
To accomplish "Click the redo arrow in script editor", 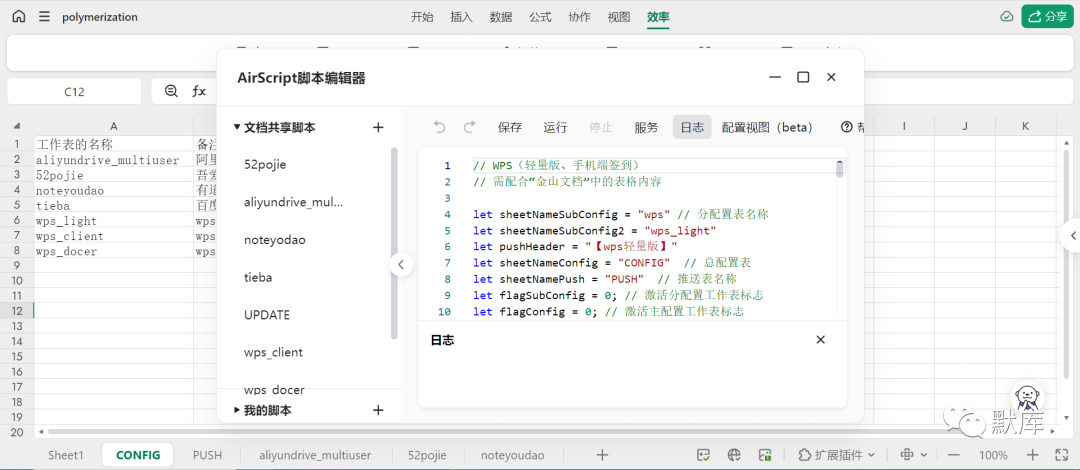I will (470, 127).
